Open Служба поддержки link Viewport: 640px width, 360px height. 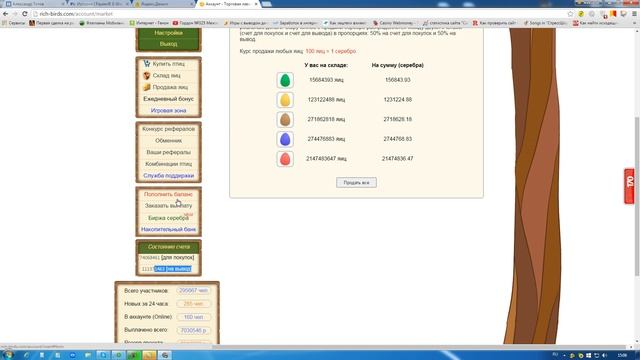click(169, 176)
